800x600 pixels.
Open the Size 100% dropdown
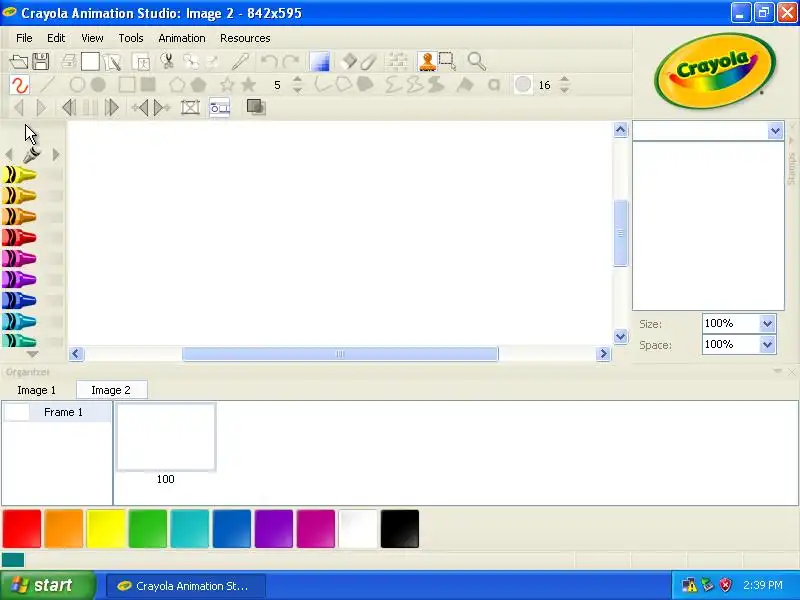pyautogui.click(x=767, y=323)
